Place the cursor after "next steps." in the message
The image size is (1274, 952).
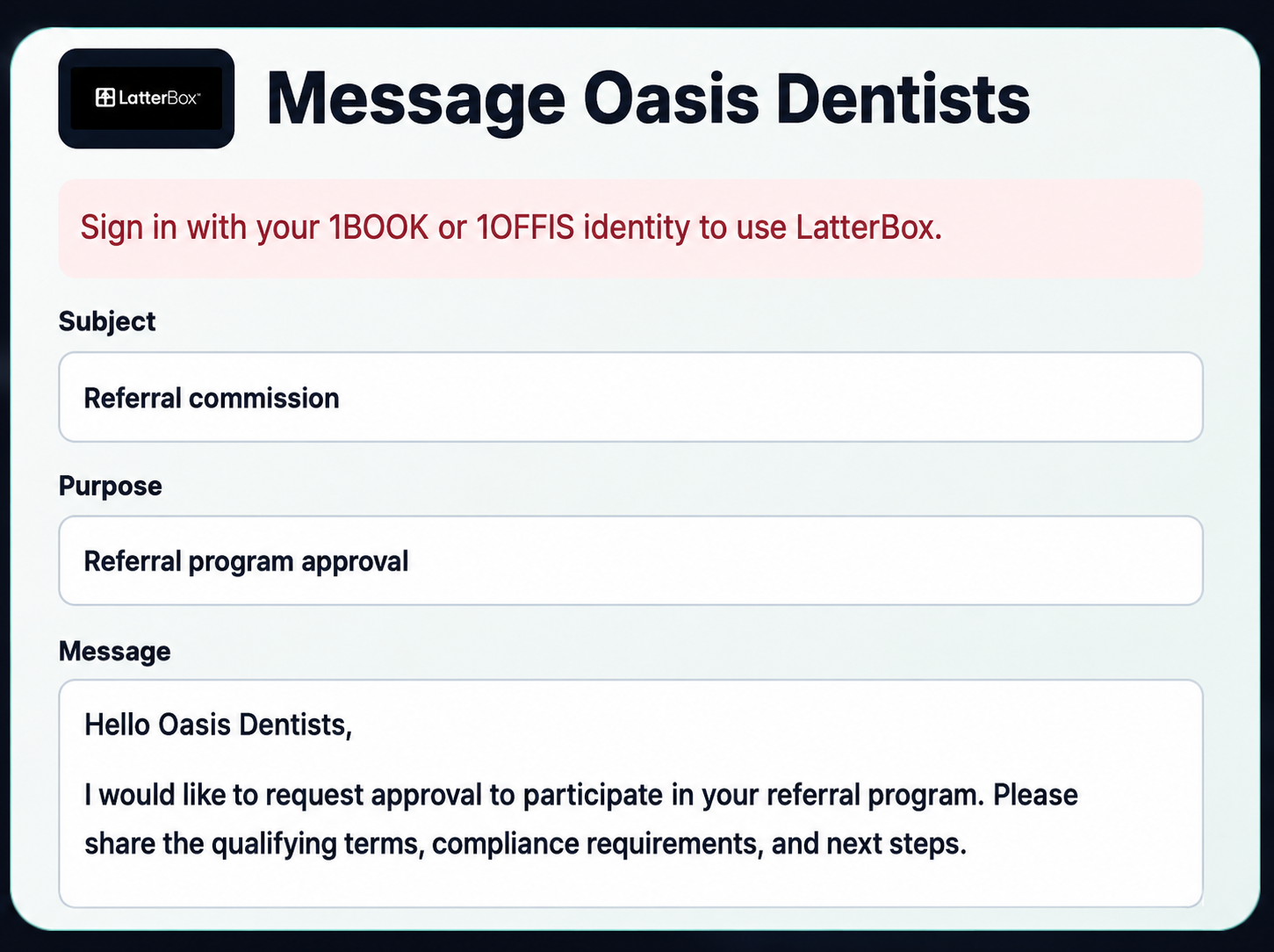(968, 844)
